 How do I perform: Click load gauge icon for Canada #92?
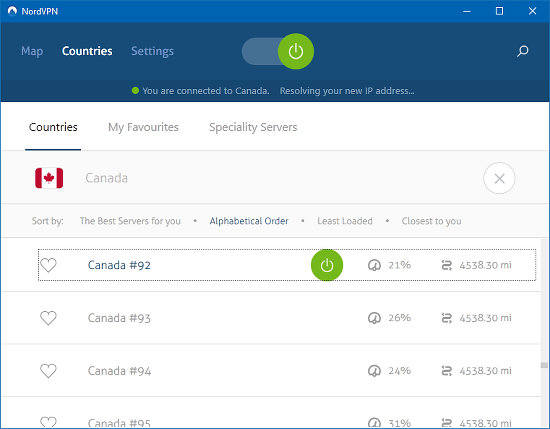coord(374,265)
